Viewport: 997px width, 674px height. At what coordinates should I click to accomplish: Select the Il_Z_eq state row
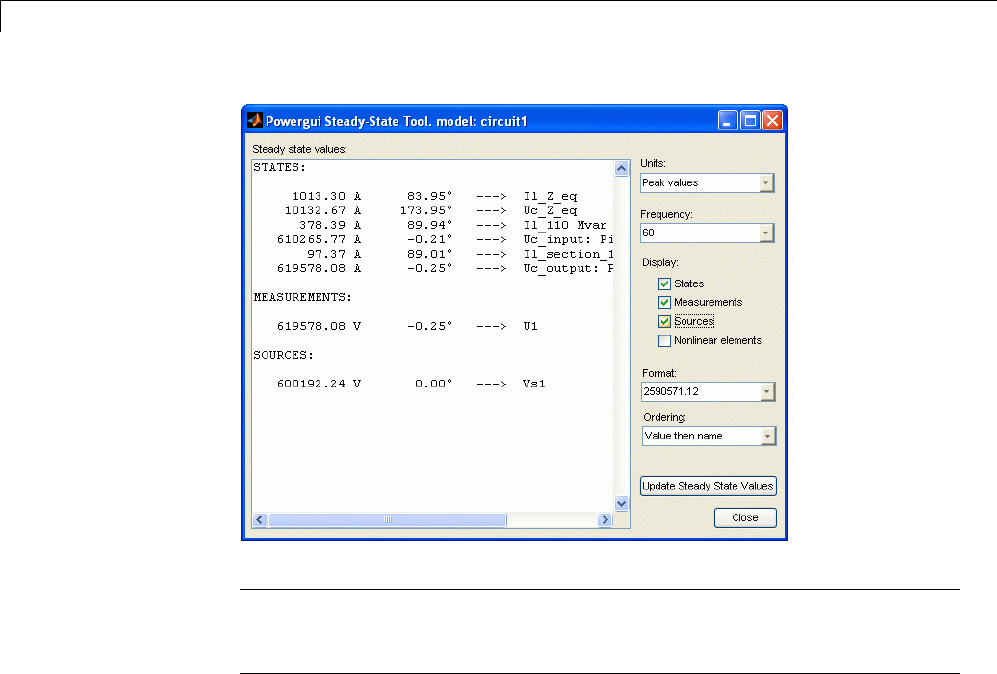pos(434,196)
